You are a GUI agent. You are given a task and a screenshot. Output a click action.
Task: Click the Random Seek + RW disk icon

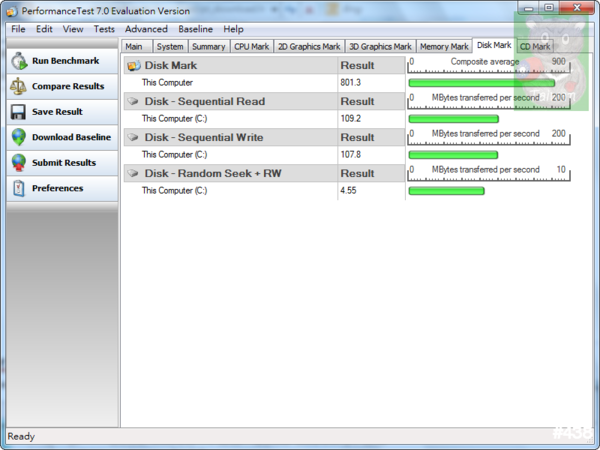click(133, 173)
